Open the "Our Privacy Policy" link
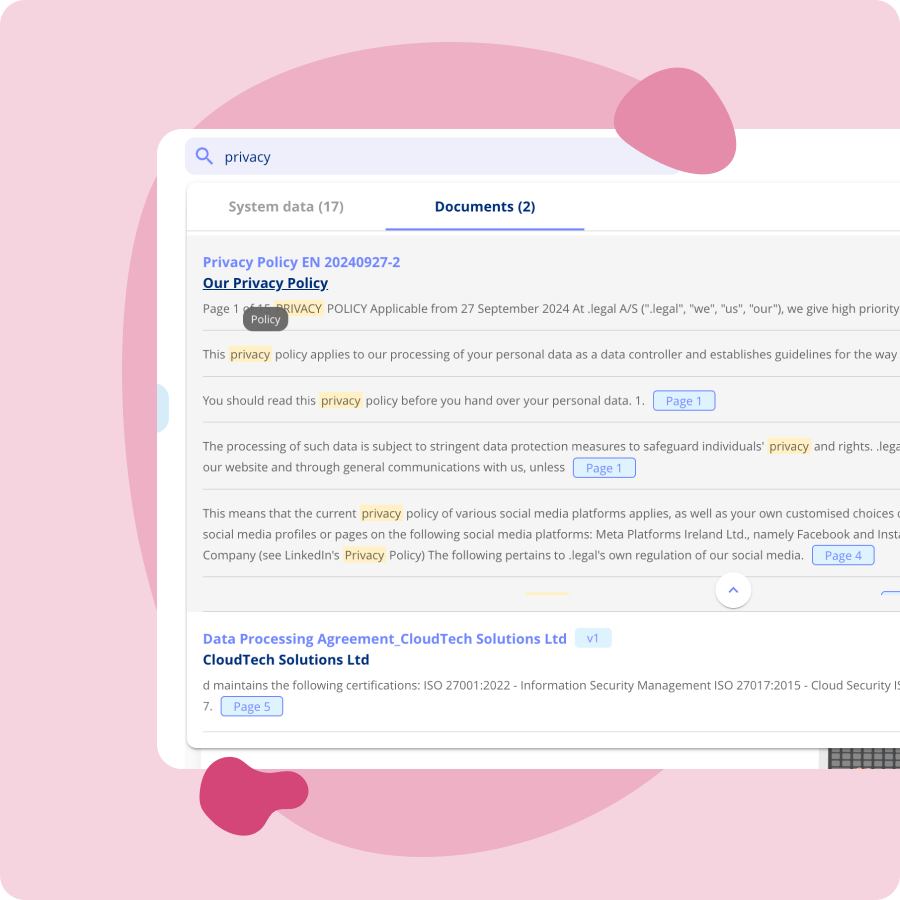Image resolution: width=900 pixels, height=900 pixels. pos(265,283)
